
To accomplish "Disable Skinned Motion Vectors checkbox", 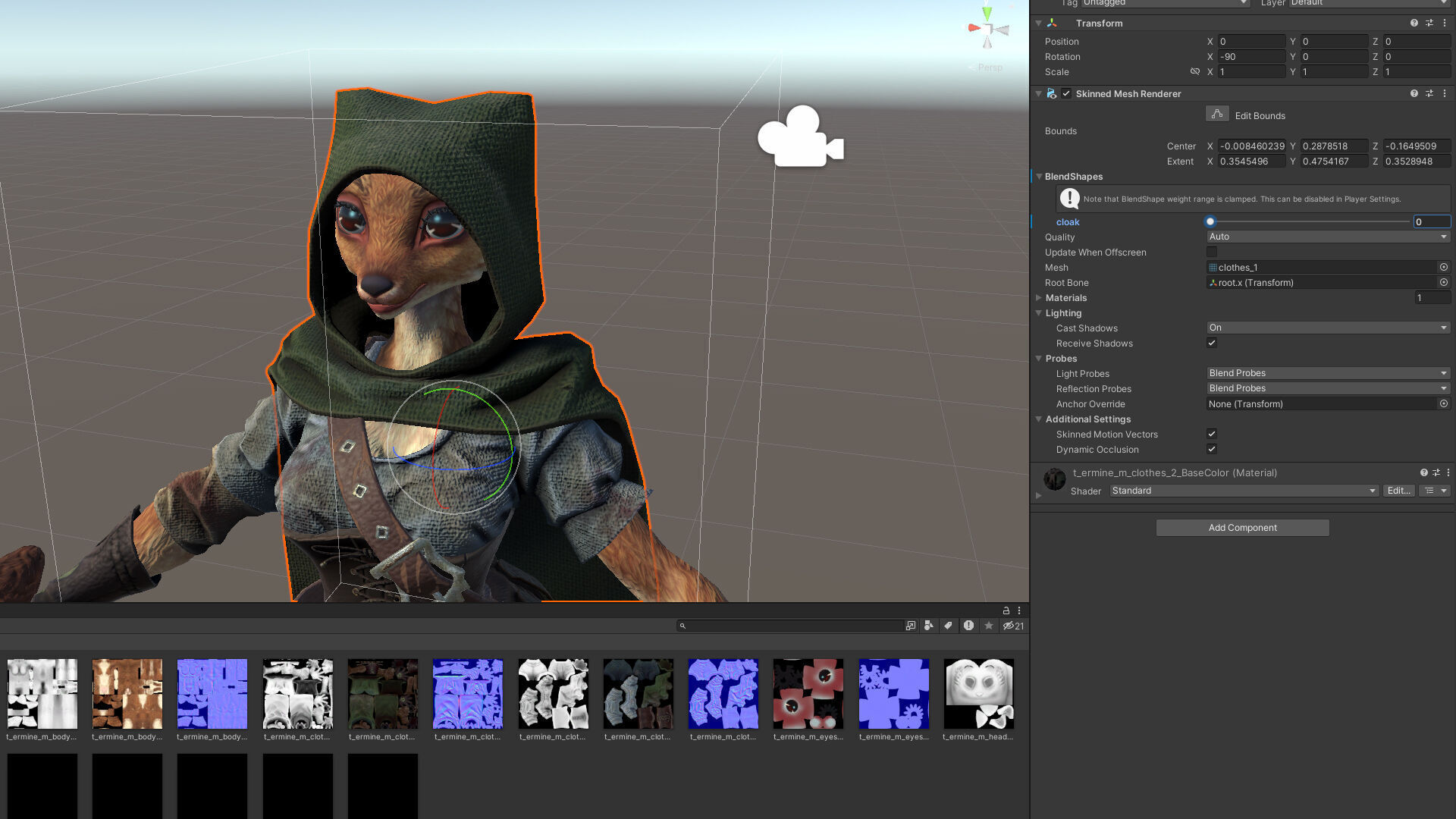I will 1212,434.
